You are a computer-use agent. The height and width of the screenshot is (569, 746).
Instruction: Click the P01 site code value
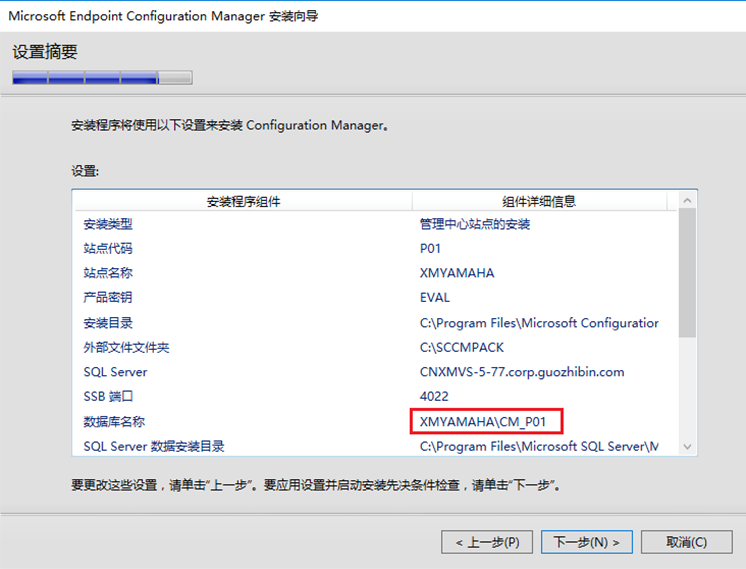tap(430, 248)
